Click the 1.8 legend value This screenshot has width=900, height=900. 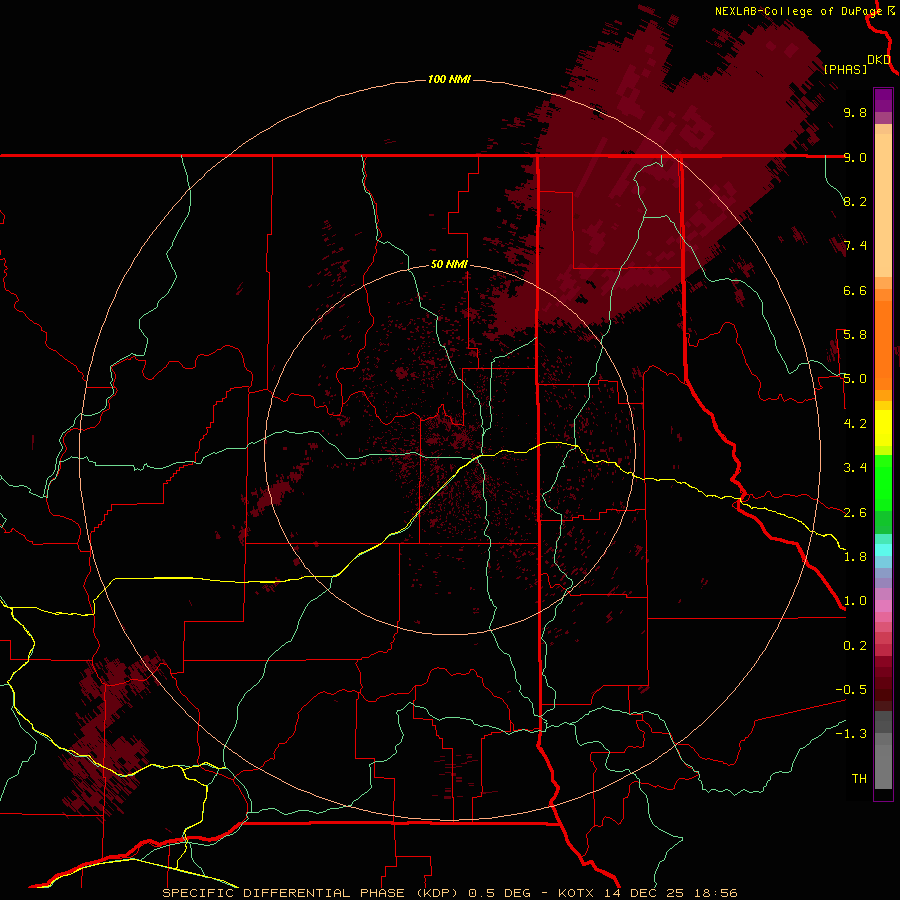tap(855, 557)
